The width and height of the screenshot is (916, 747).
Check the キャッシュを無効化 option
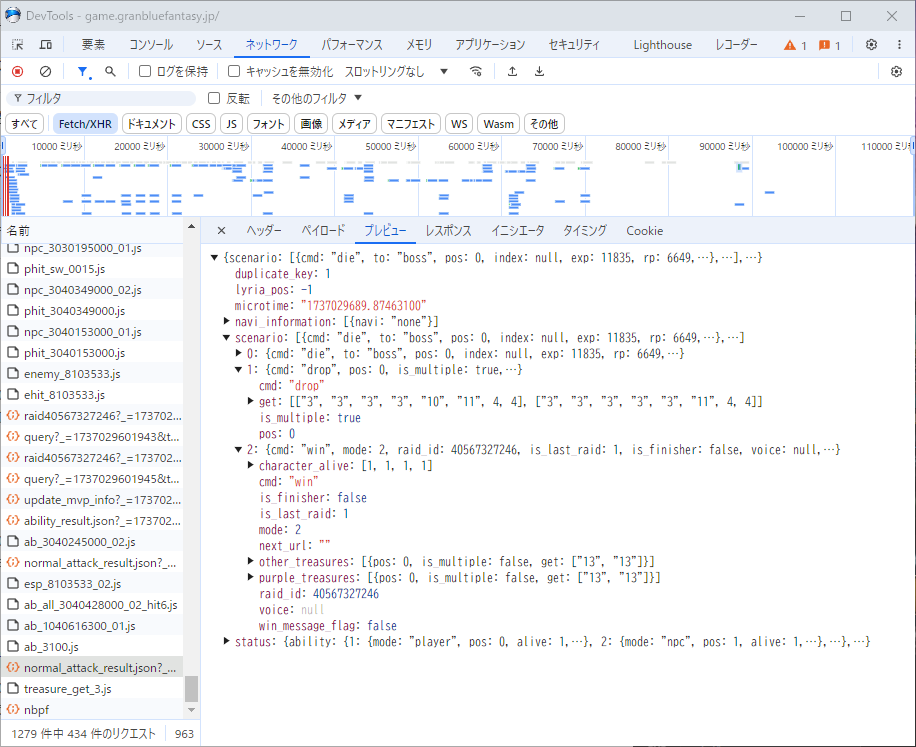click(234, 72)
